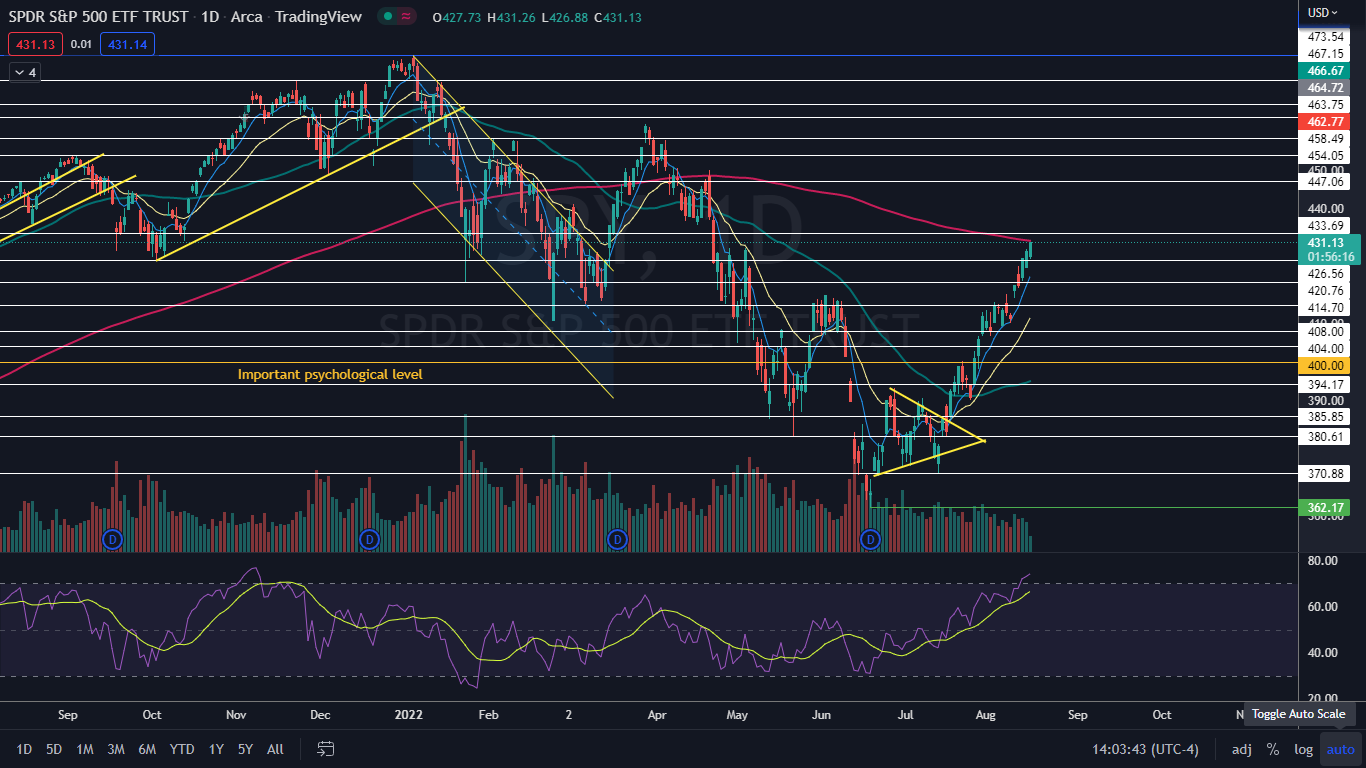Click the 380.61 level on price axis
This screenshot has height=768, width=1366.
pyautogui.click(x=1325, y=437)
